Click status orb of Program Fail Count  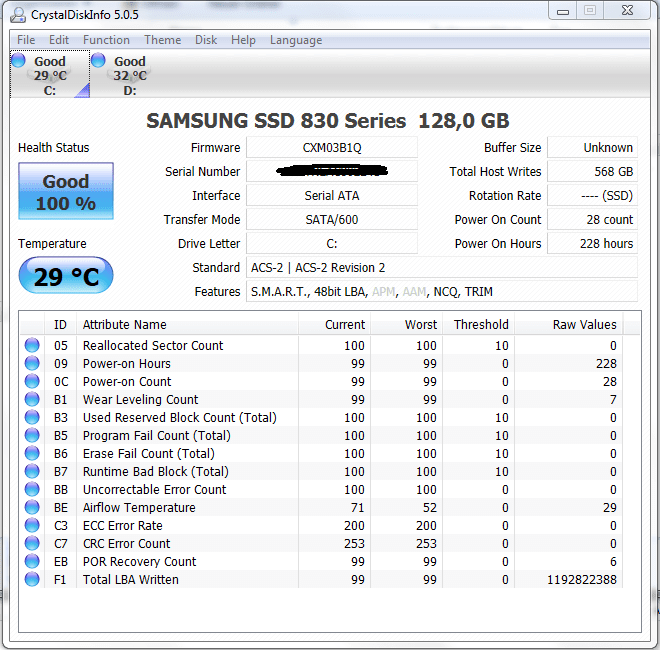(x=32, y=435)
